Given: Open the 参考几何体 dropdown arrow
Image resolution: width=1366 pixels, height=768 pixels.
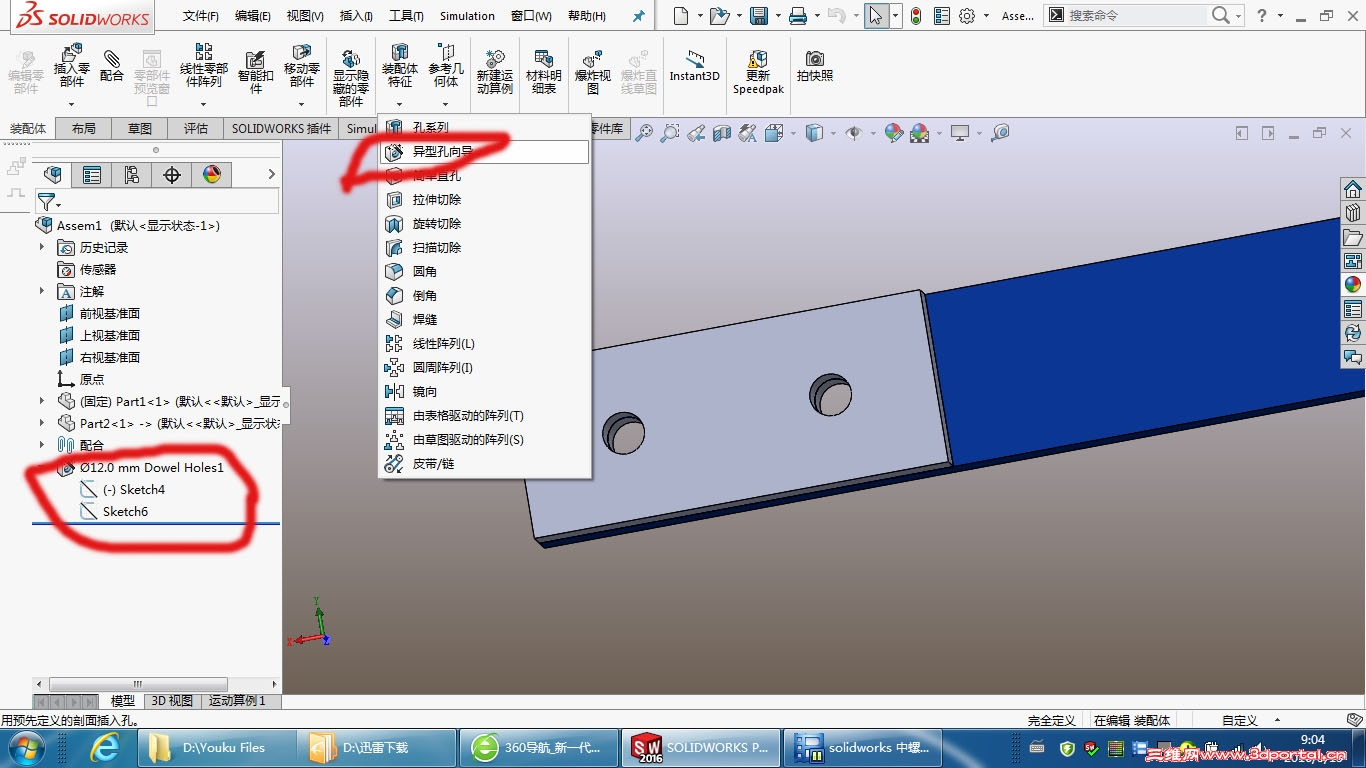Looking at the screenshot, I should point(446,104).
